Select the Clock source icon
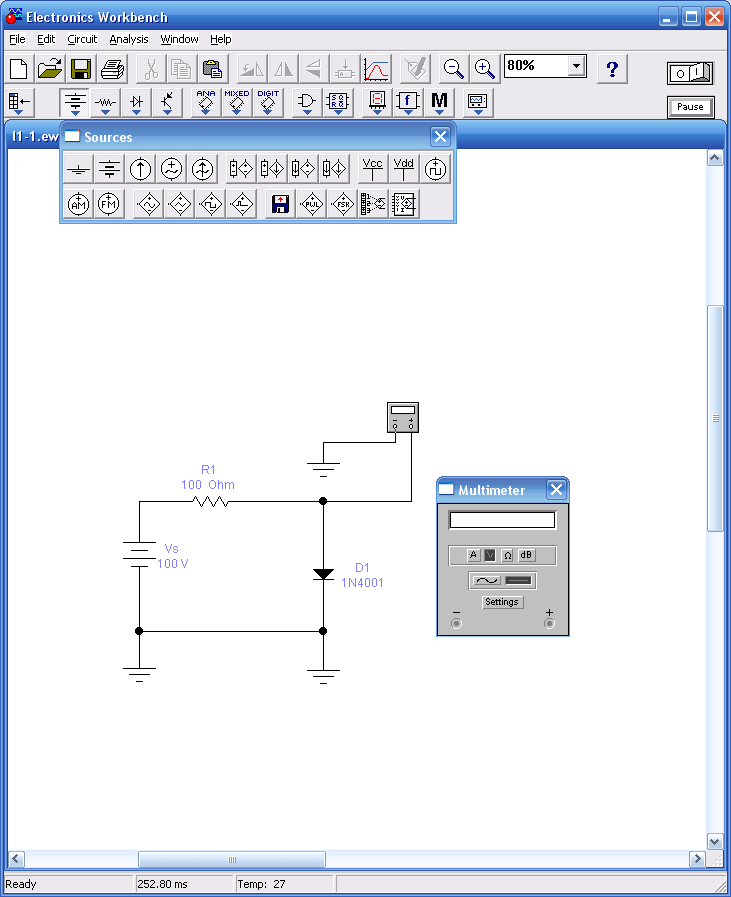Screen dimensions: 731x897 coord(435,169)
